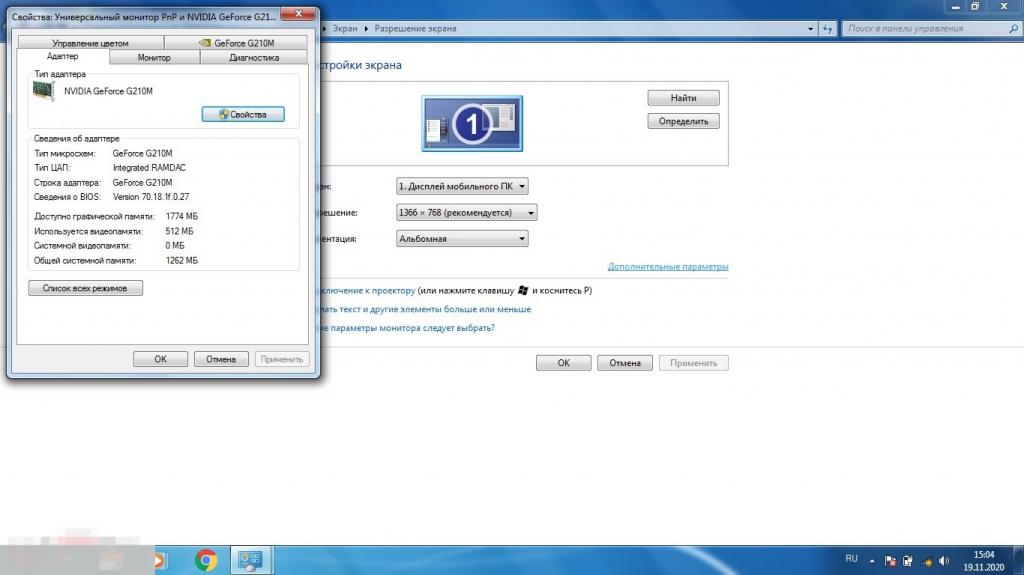1024x575 pixels.
Task: Restore down the Screen Resolution window
Action: pyautogui.click(x=976, y=7)
